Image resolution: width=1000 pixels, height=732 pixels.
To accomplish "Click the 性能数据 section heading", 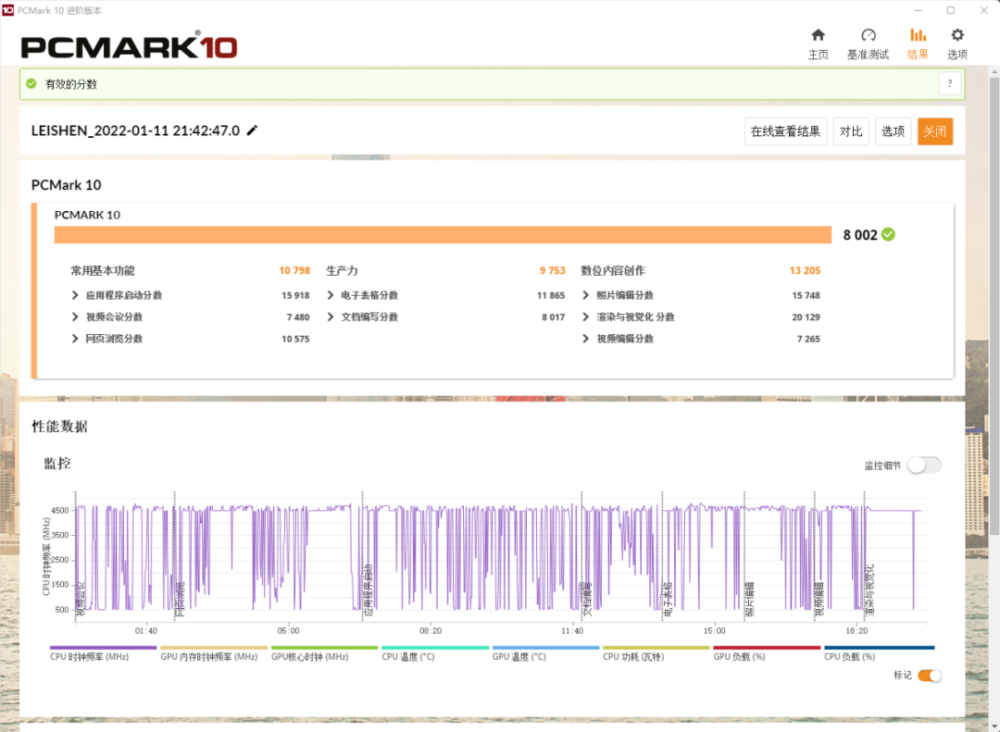I will click(x=59, y=427).
